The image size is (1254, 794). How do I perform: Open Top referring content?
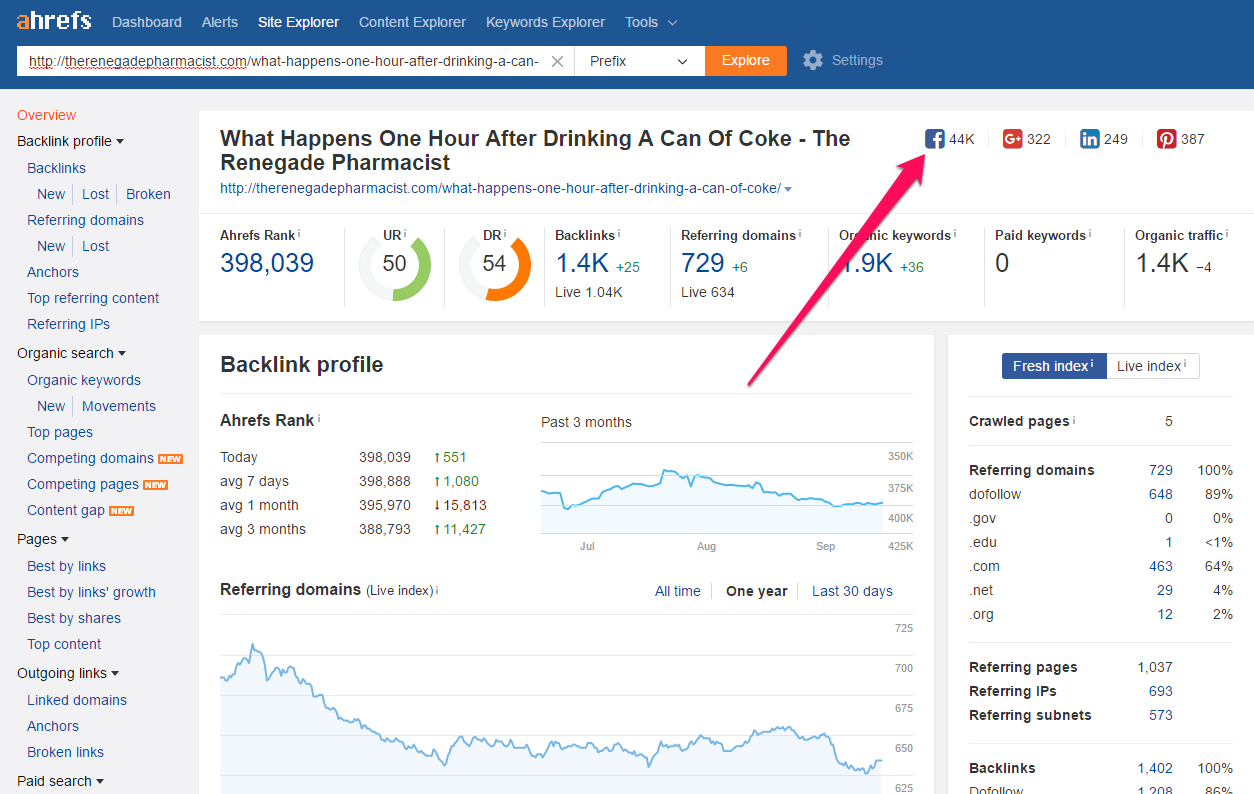tap(93, 298)
